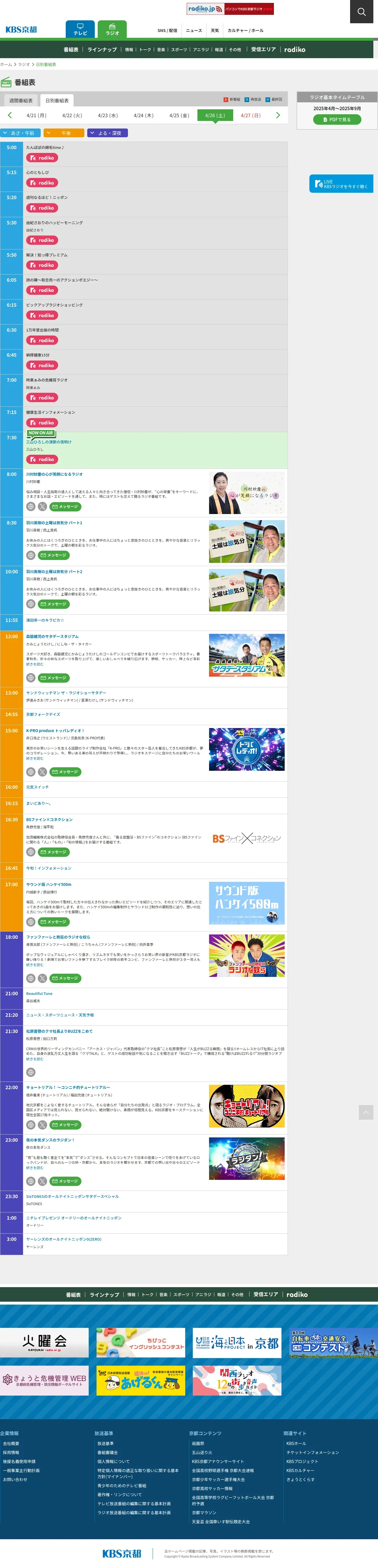This screenshot has width=378, height=1568.
Task: Open globe icon for BSファイン×コネクション
Action: (x=31, y=852)
